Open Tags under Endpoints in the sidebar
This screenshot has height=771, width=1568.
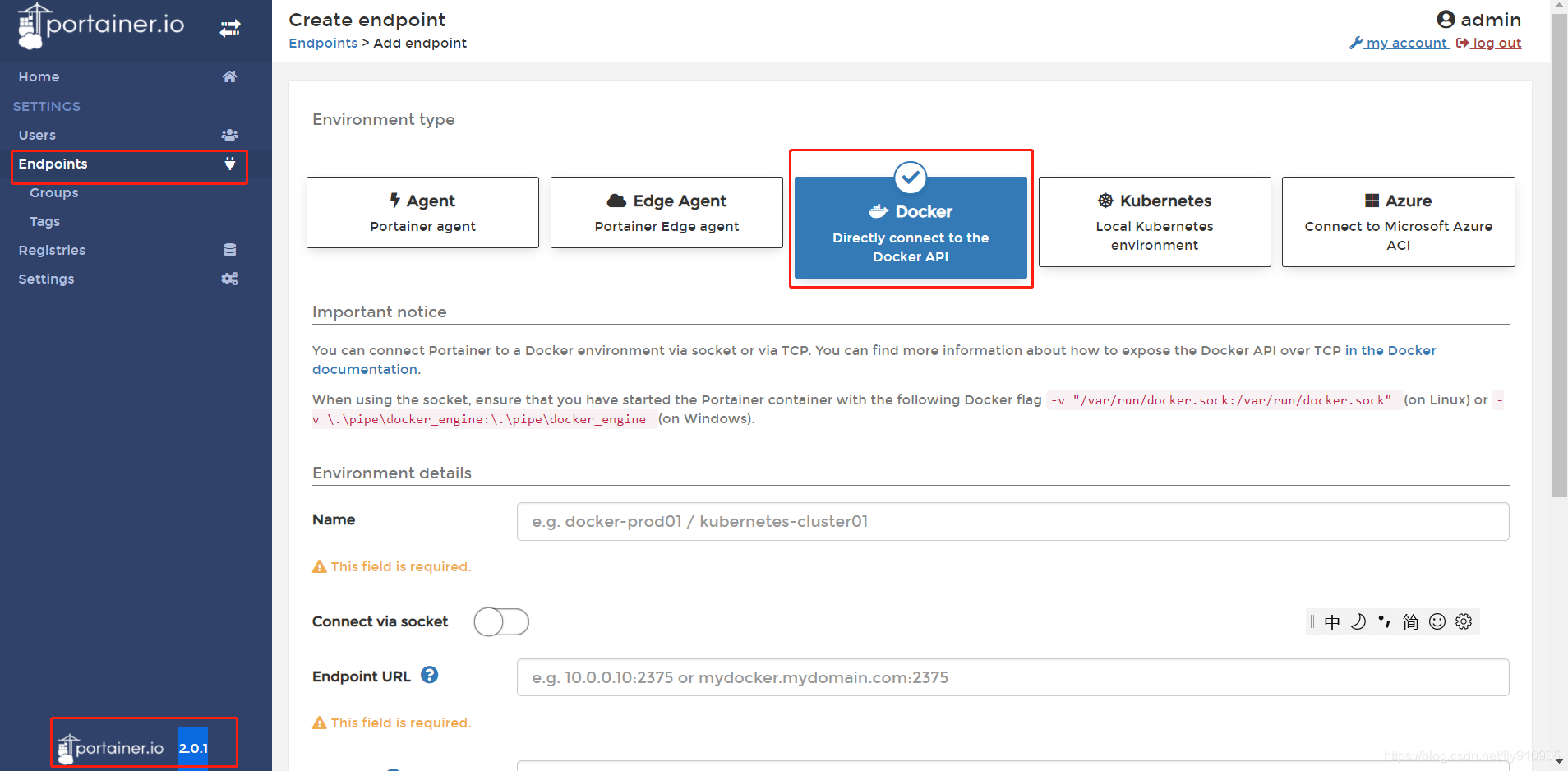tap(44, 221)
